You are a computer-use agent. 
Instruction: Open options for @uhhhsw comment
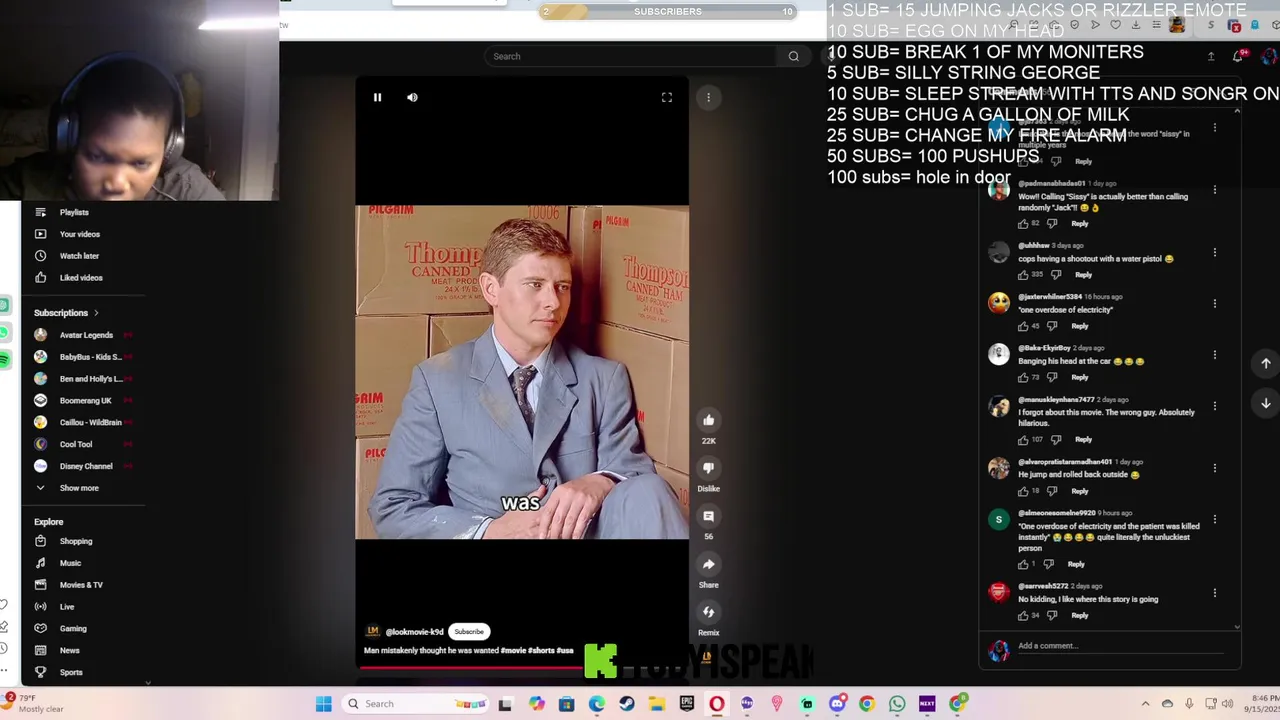click(1215, 252)
